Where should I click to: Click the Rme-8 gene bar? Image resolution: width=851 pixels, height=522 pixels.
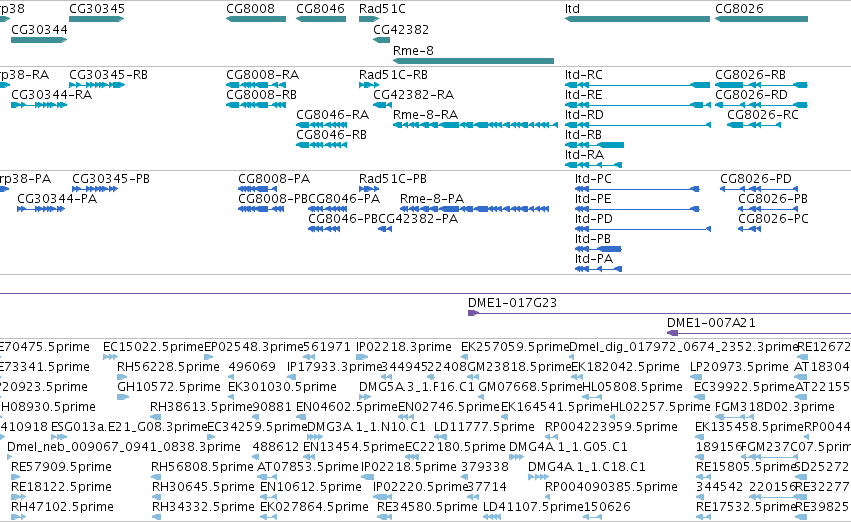473,61
